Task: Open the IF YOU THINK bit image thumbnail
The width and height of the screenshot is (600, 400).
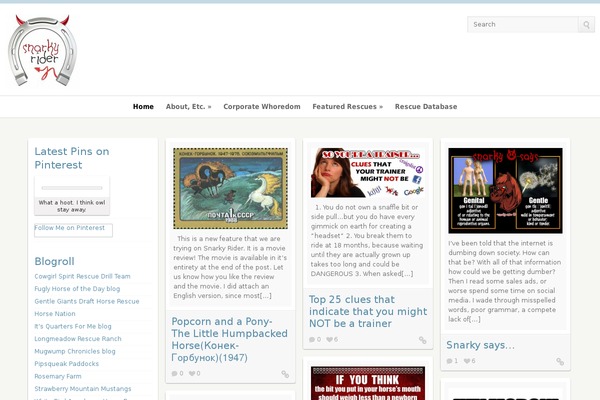Action: [368, 383]
